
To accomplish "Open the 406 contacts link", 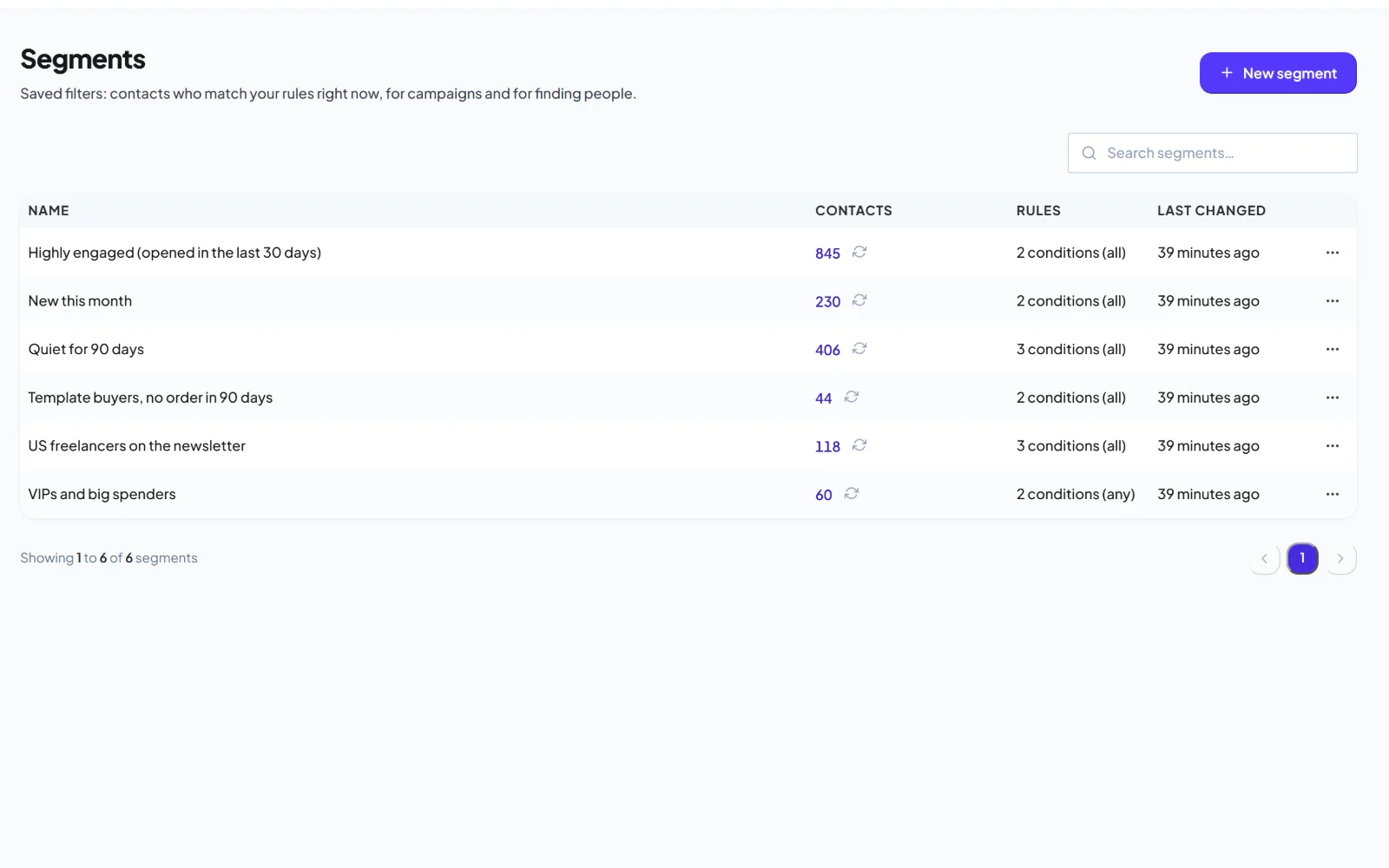I will click(827, 350).
